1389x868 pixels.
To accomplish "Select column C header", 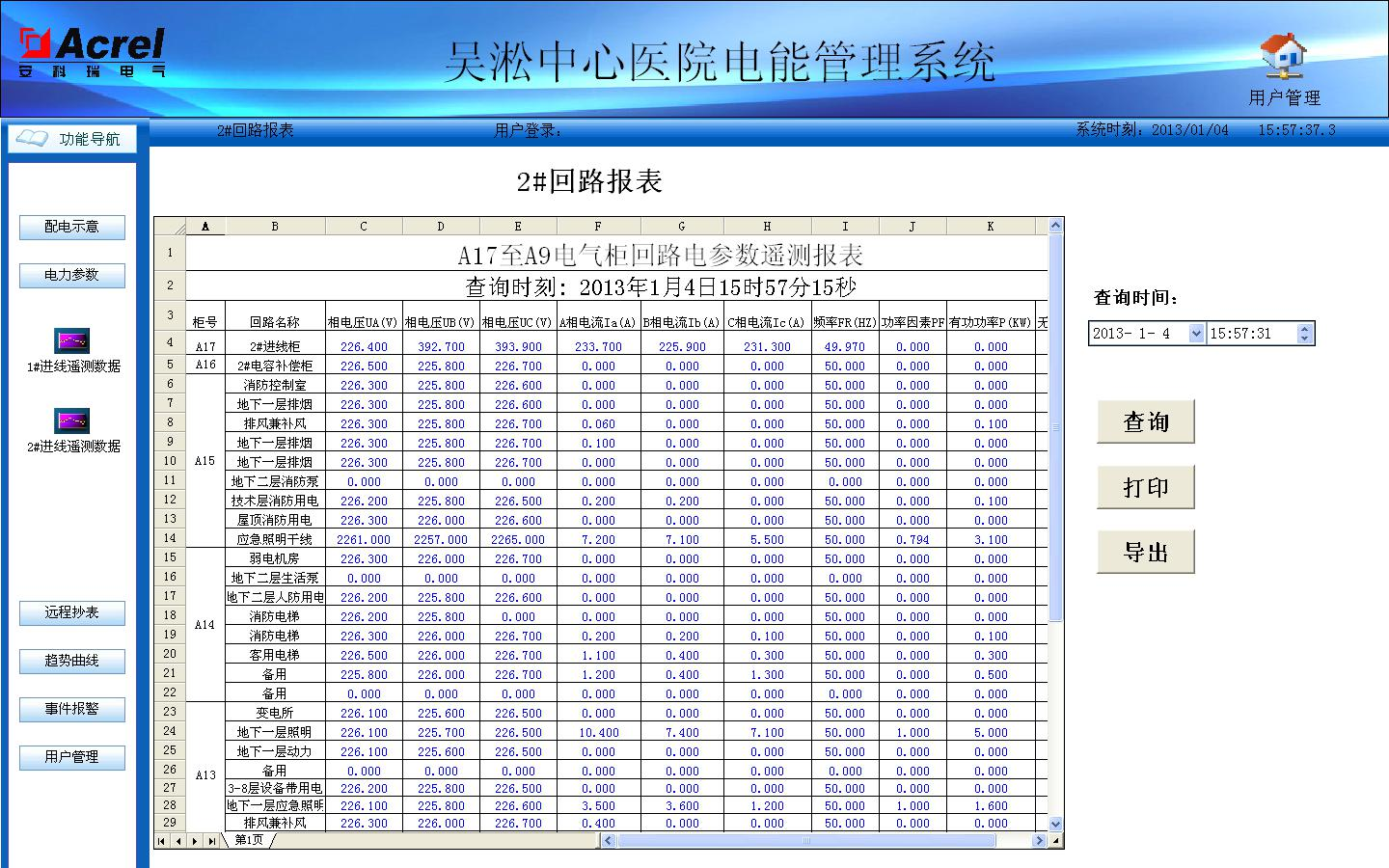I will [364, 227].
